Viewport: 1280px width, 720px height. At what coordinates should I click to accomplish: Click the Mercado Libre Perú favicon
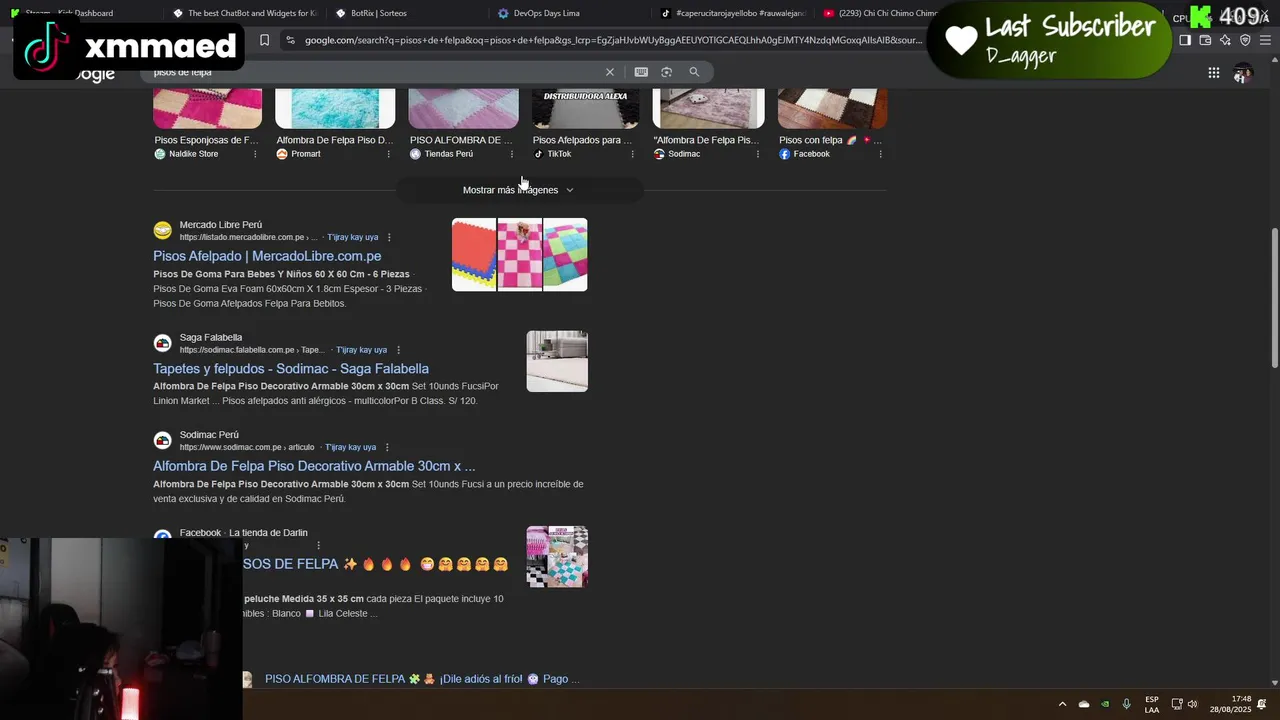(x=162, y=231)
